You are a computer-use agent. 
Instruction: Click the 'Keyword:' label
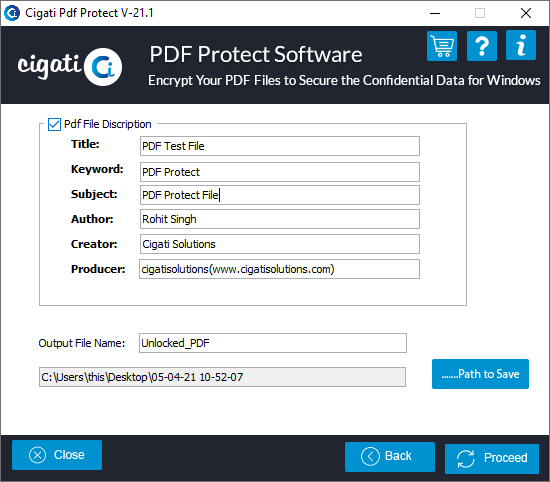pos(97,169)
